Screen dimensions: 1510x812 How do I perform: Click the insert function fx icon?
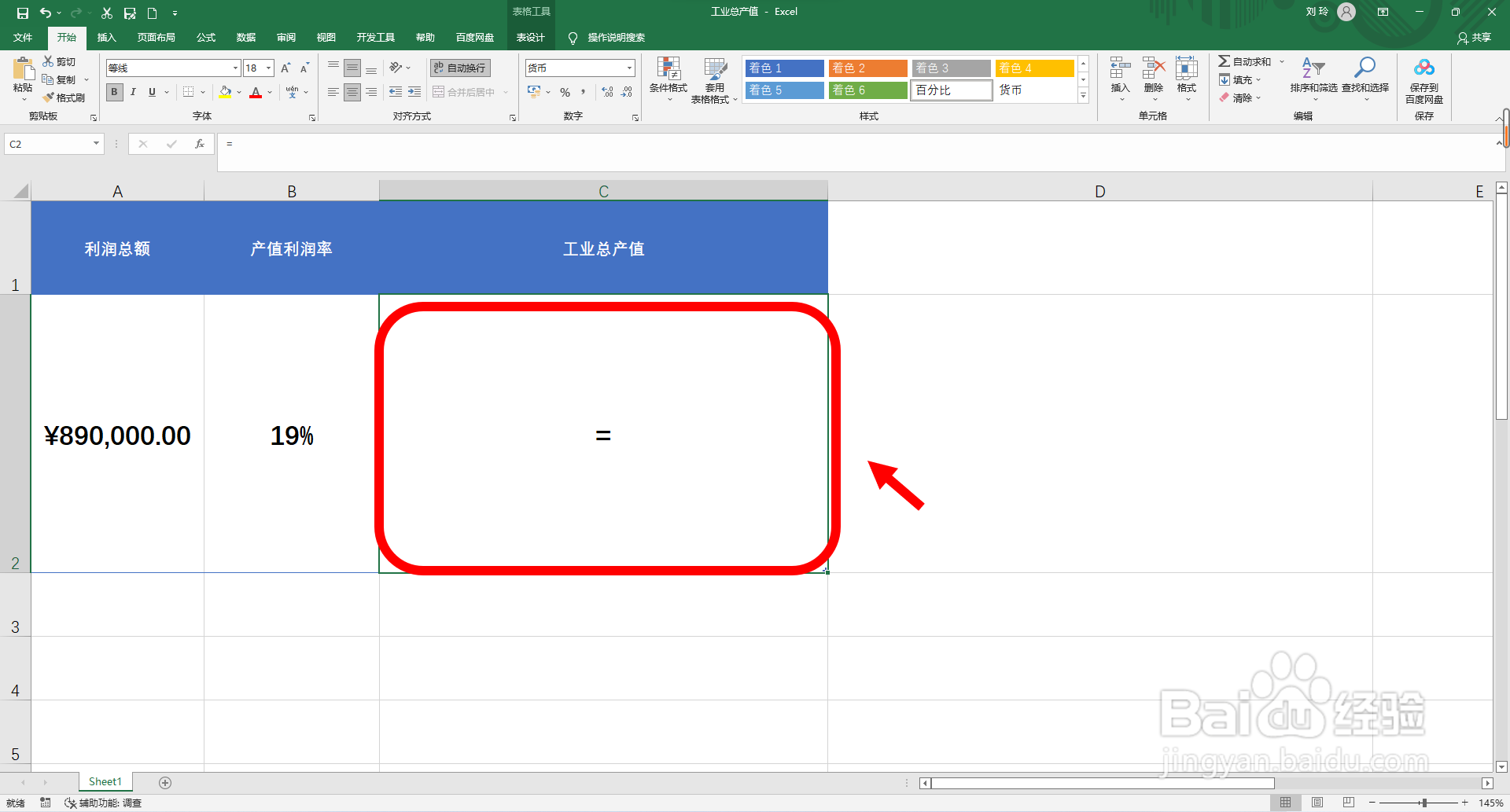coord(200,144)
